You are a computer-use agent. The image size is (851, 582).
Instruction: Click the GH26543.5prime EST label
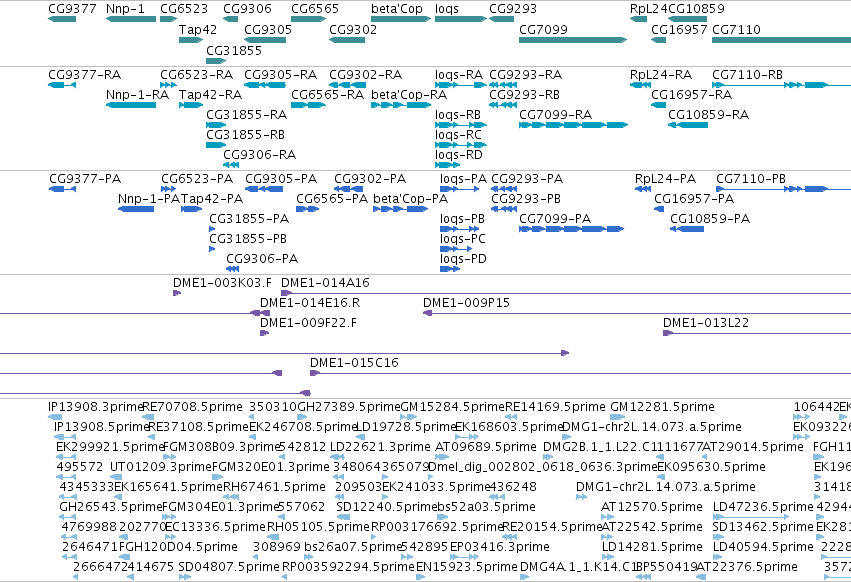(x=111, y=507)
